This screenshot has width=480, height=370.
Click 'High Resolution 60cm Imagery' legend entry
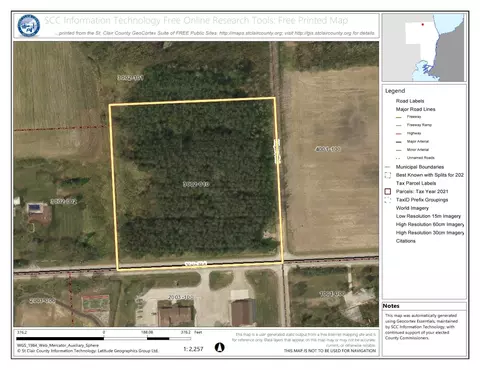pos(430,224)
